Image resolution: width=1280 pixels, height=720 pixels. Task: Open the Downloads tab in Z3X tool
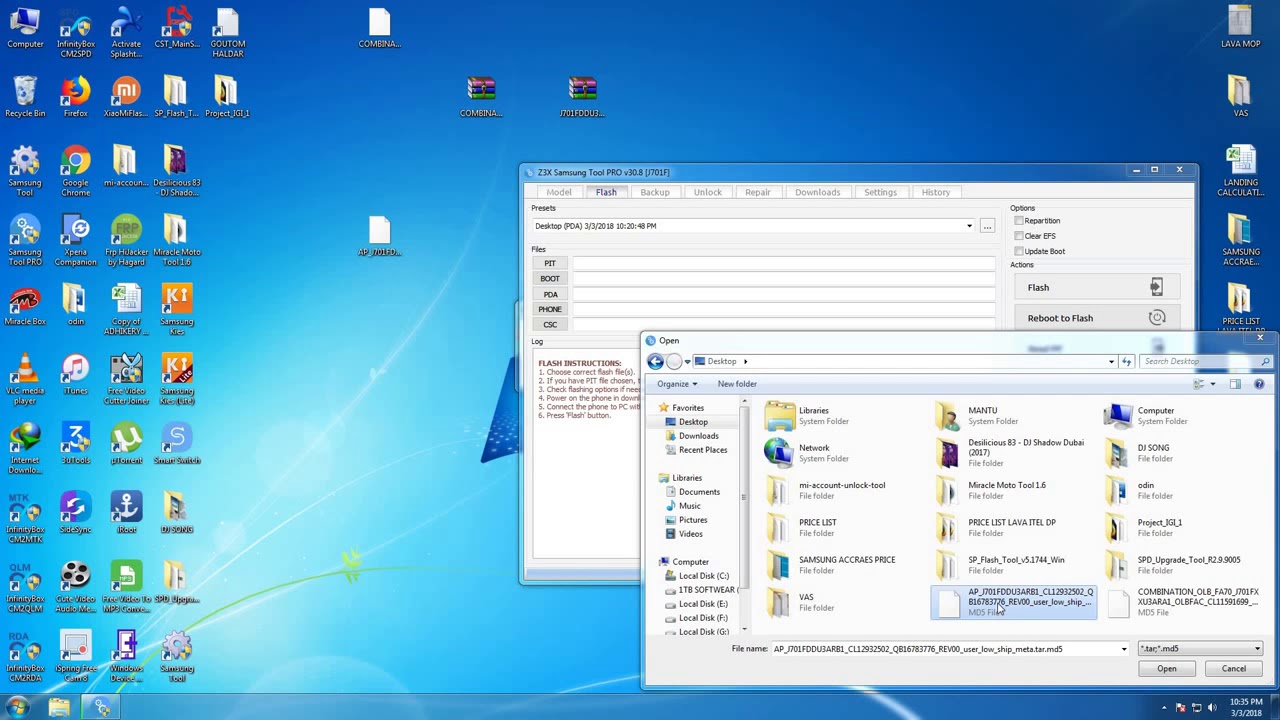(x=818, y=192)
